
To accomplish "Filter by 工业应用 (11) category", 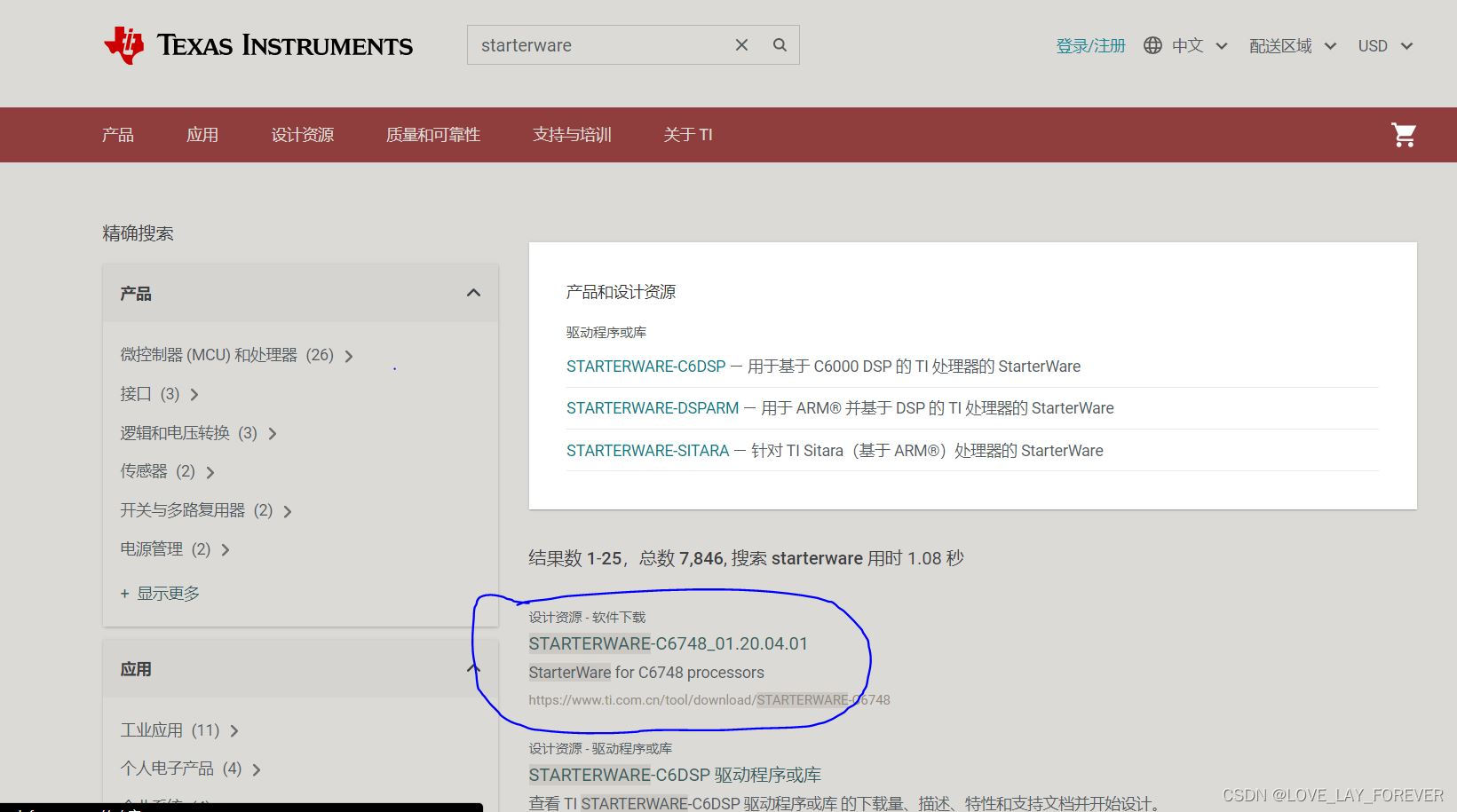I will pyautogui.click(x=170, y=730).
